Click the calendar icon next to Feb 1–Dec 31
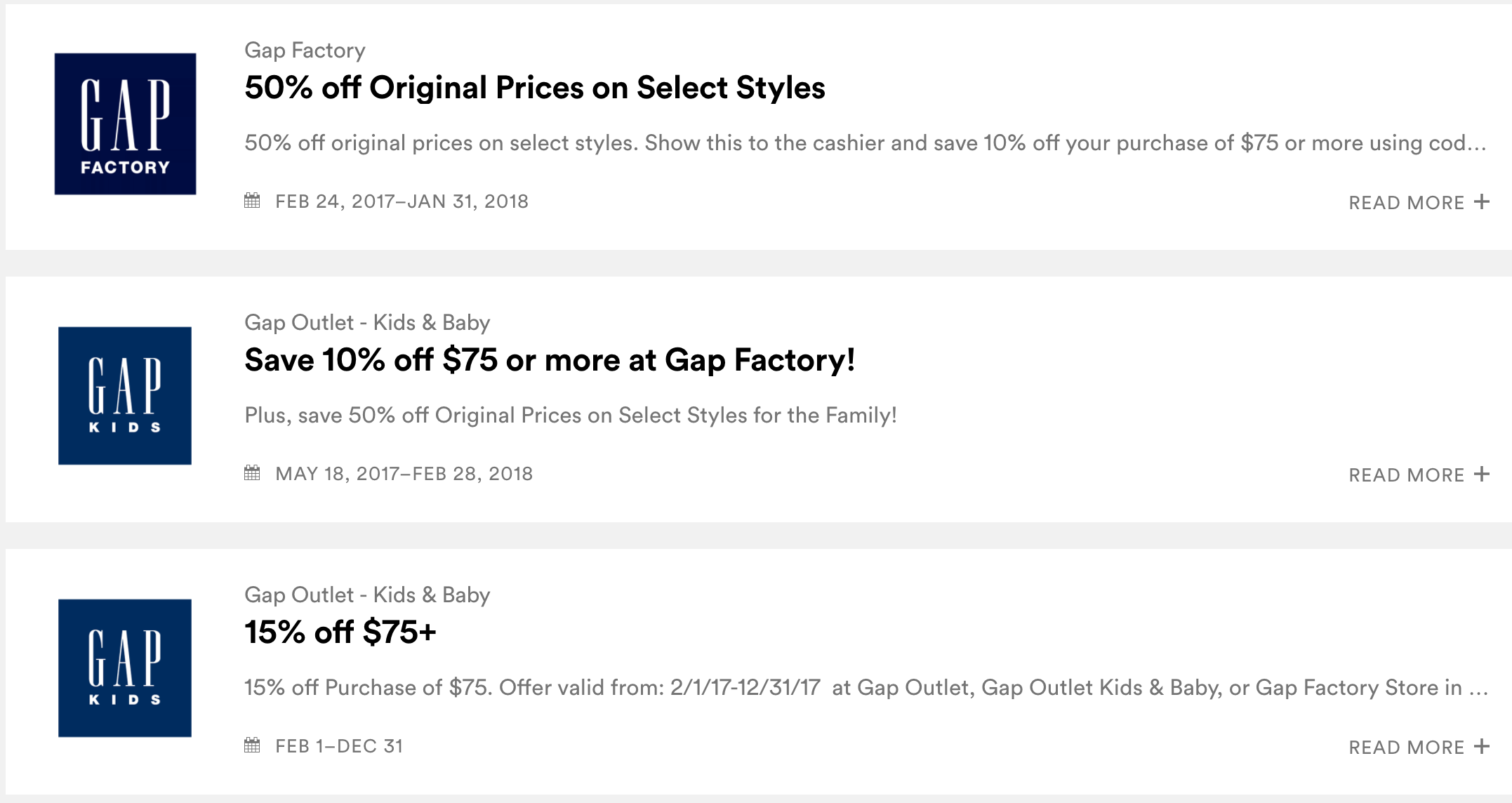1512x803 pixels. click(252, 745)
